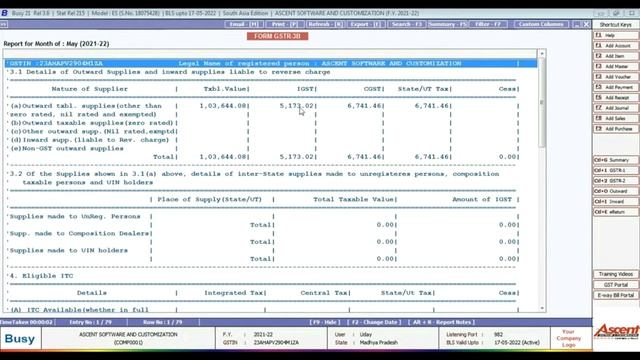Open Search F3 in the toolbar

pyautogui.click(x=406, y=24)
